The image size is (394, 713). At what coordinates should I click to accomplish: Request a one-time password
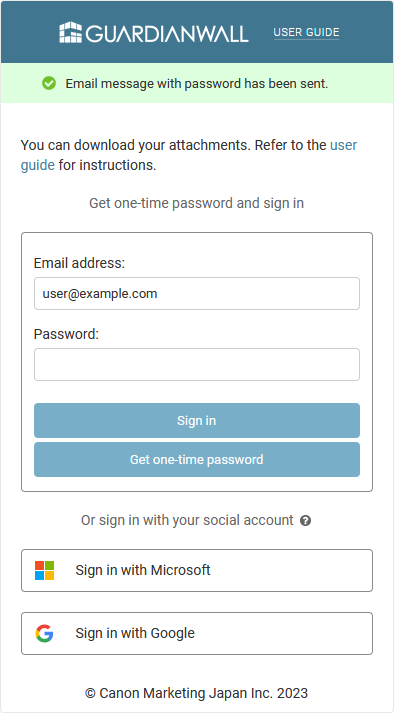[197, 459]
